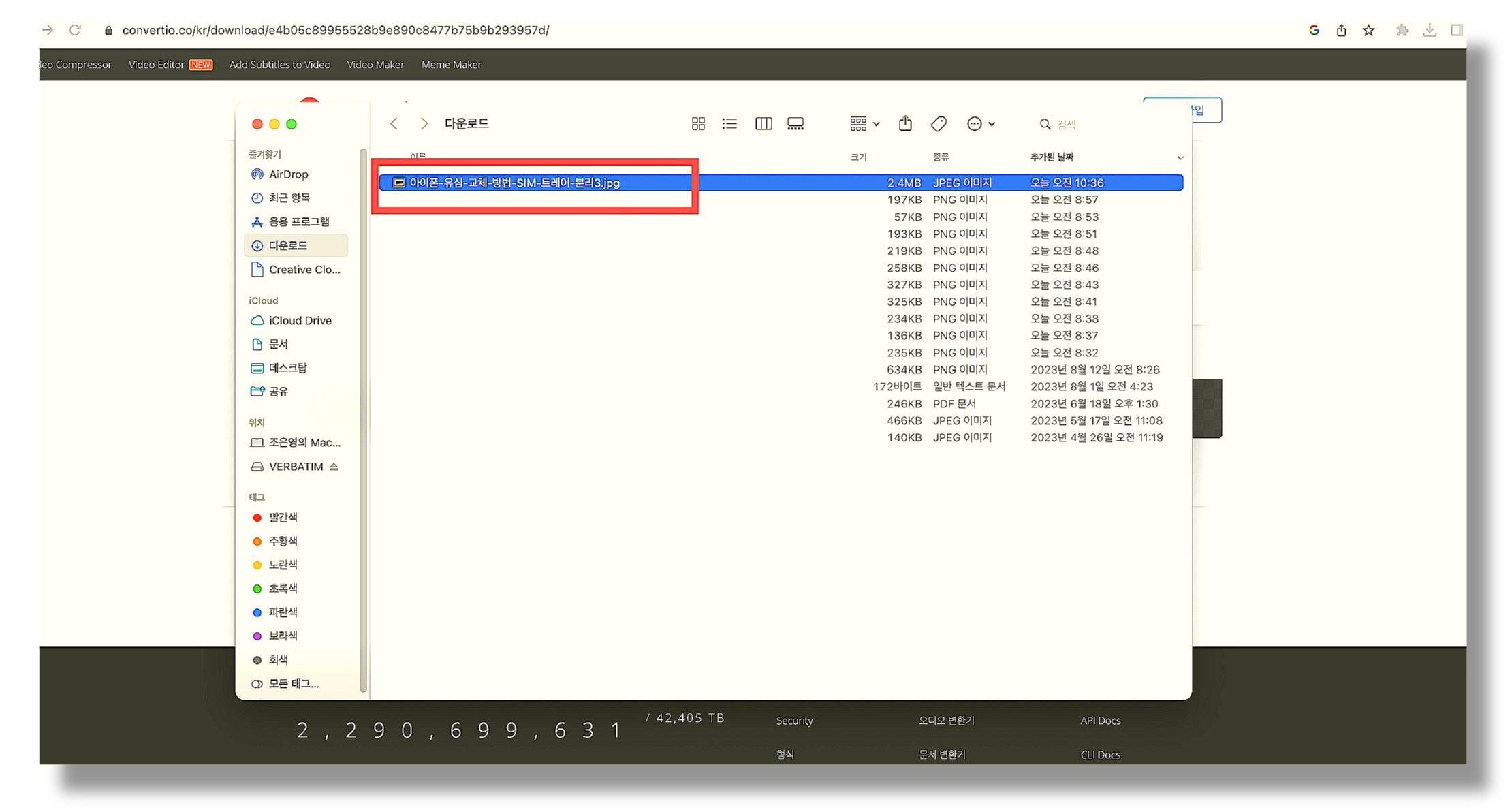Sort by 추가된 날짜 column header
This screenshot has width=1512, height=812.
pos(1052,157)
